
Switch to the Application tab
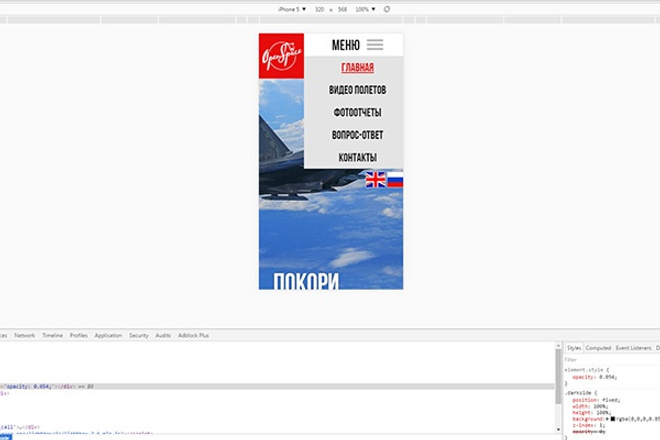point(108,336)
